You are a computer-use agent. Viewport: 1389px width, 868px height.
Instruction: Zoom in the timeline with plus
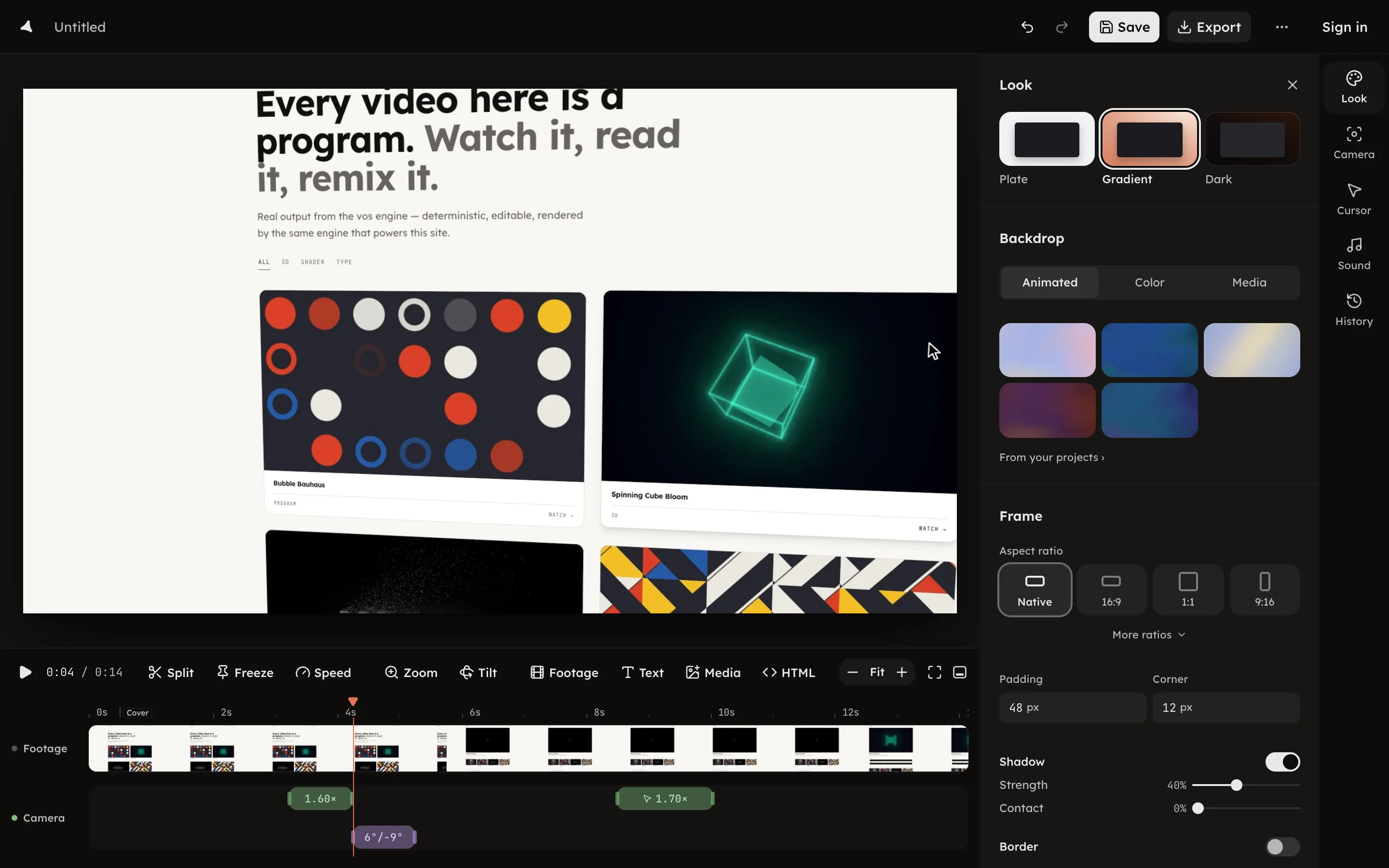[902, 672]
